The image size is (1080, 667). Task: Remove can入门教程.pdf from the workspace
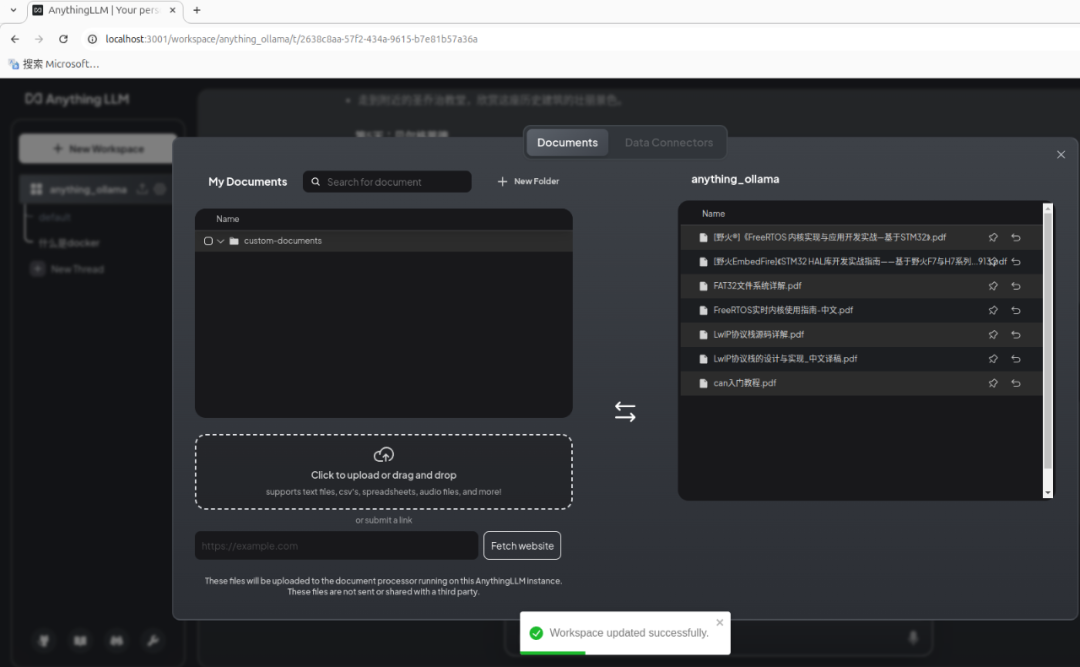coord(1016,383)
